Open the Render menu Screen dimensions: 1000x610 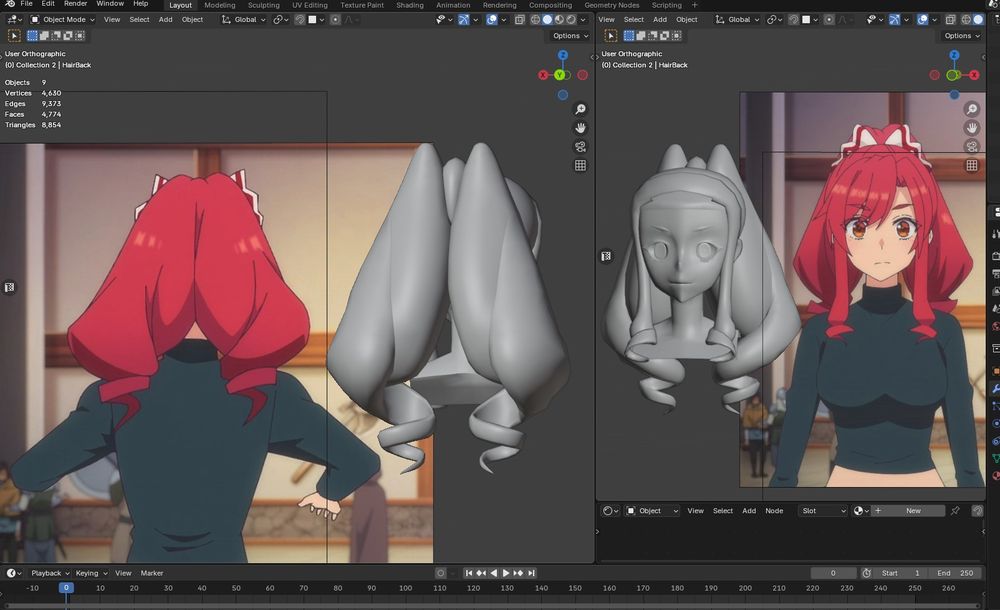[x=75, y=4]
